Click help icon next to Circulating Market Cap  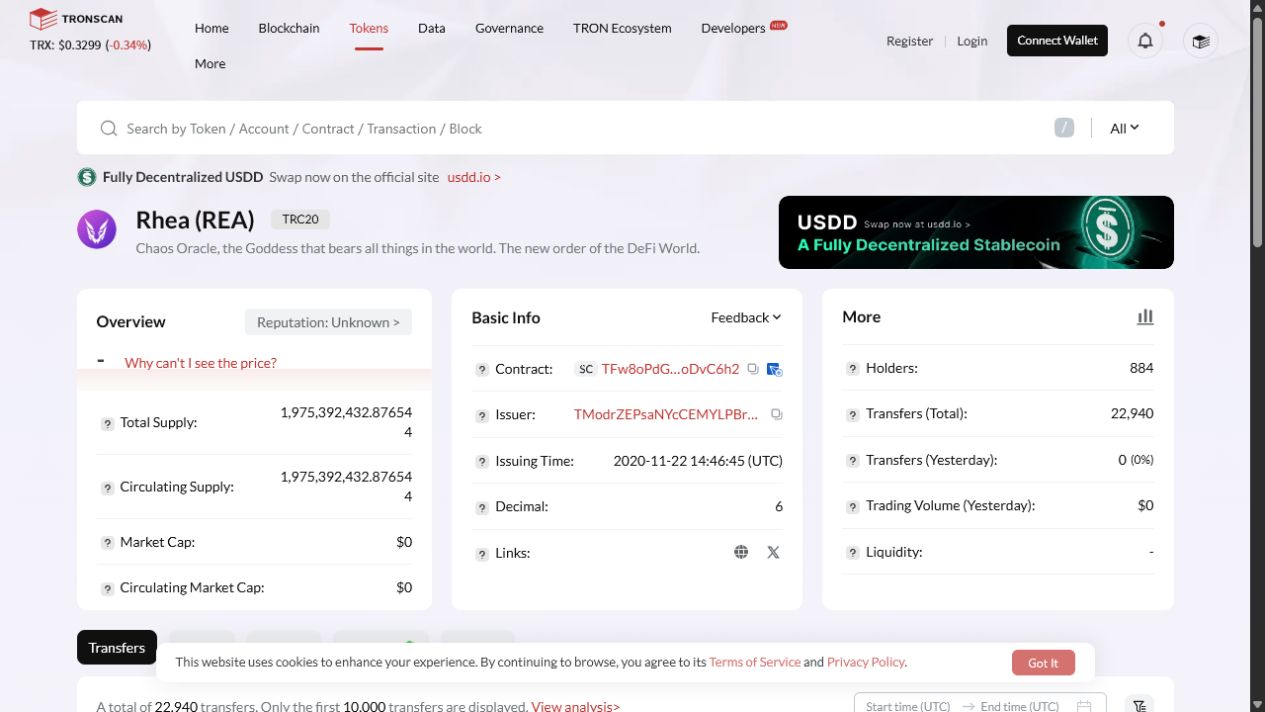(x=107, y=588)
